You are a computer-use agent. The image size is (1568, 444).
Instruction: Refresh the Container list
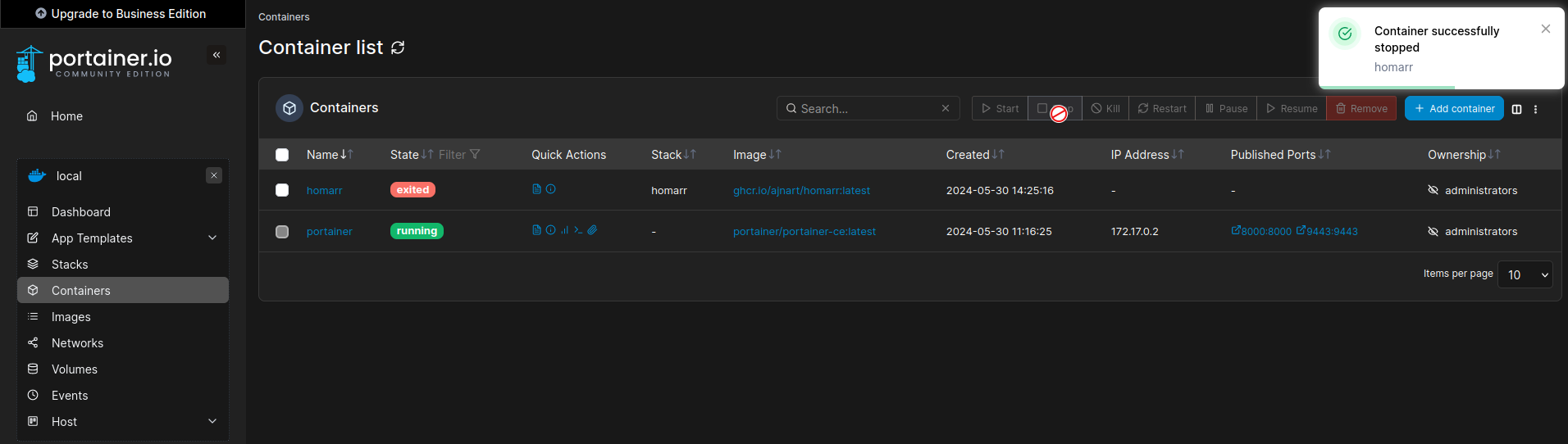(398, 48)
